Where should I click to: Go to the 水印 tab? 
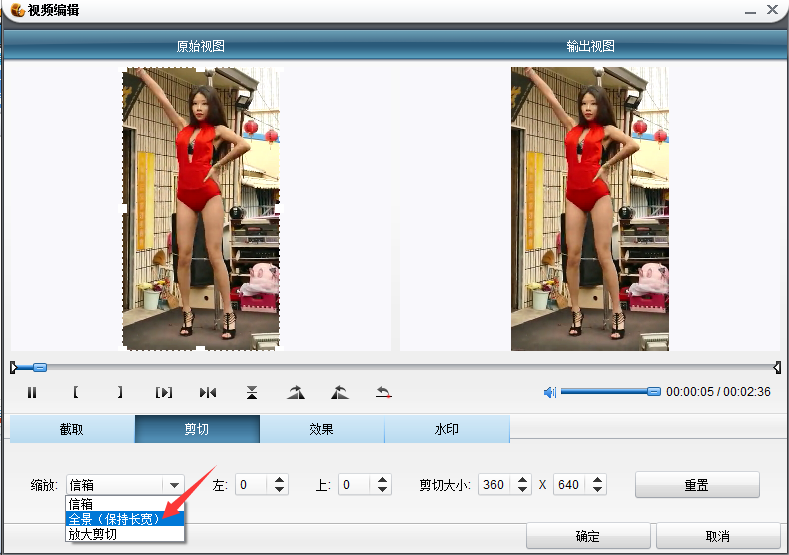pyautogui.click(x=447, y=429)
